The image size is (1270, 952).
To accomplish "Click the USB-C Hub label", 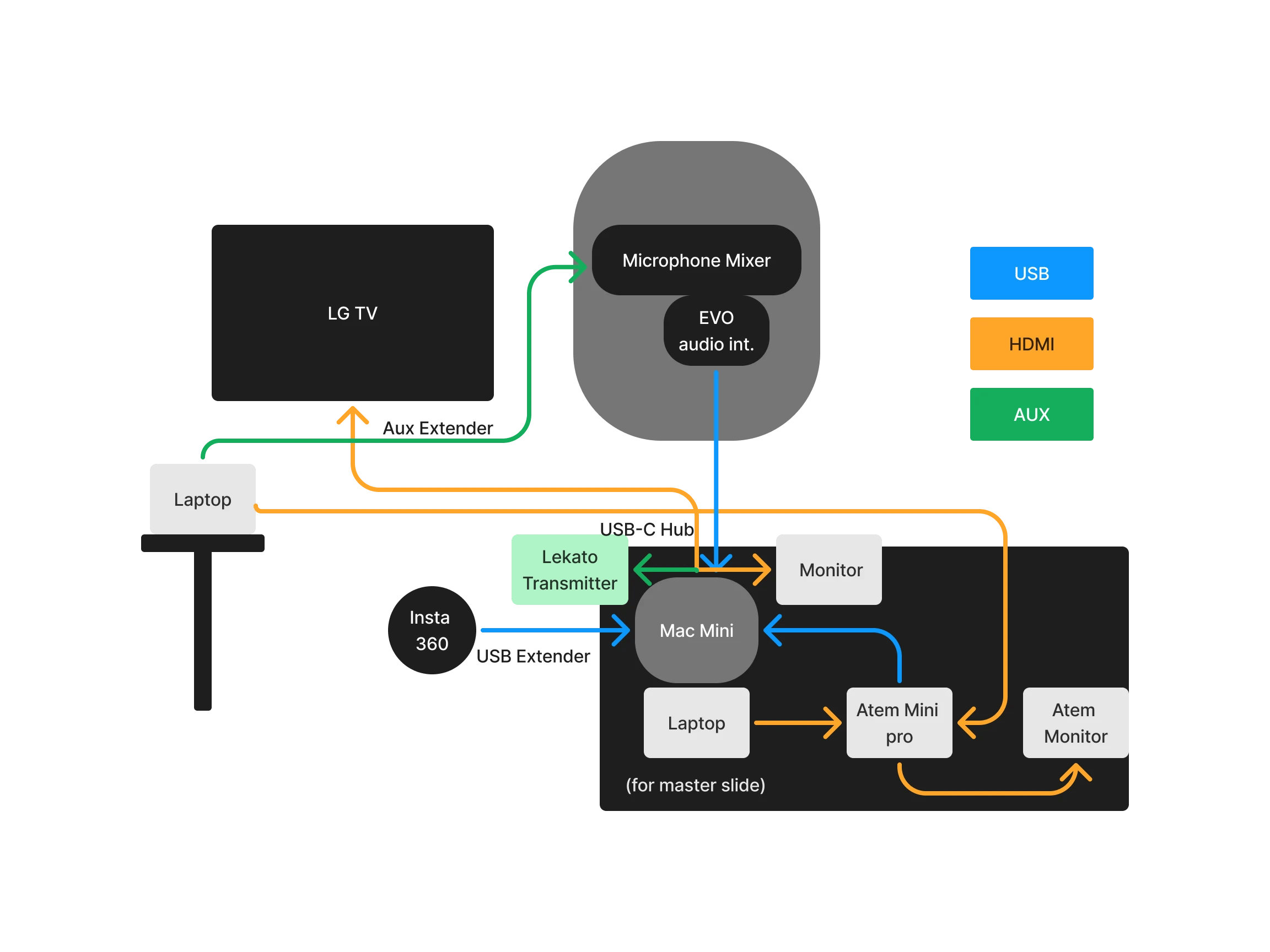I will click(647, 529).
